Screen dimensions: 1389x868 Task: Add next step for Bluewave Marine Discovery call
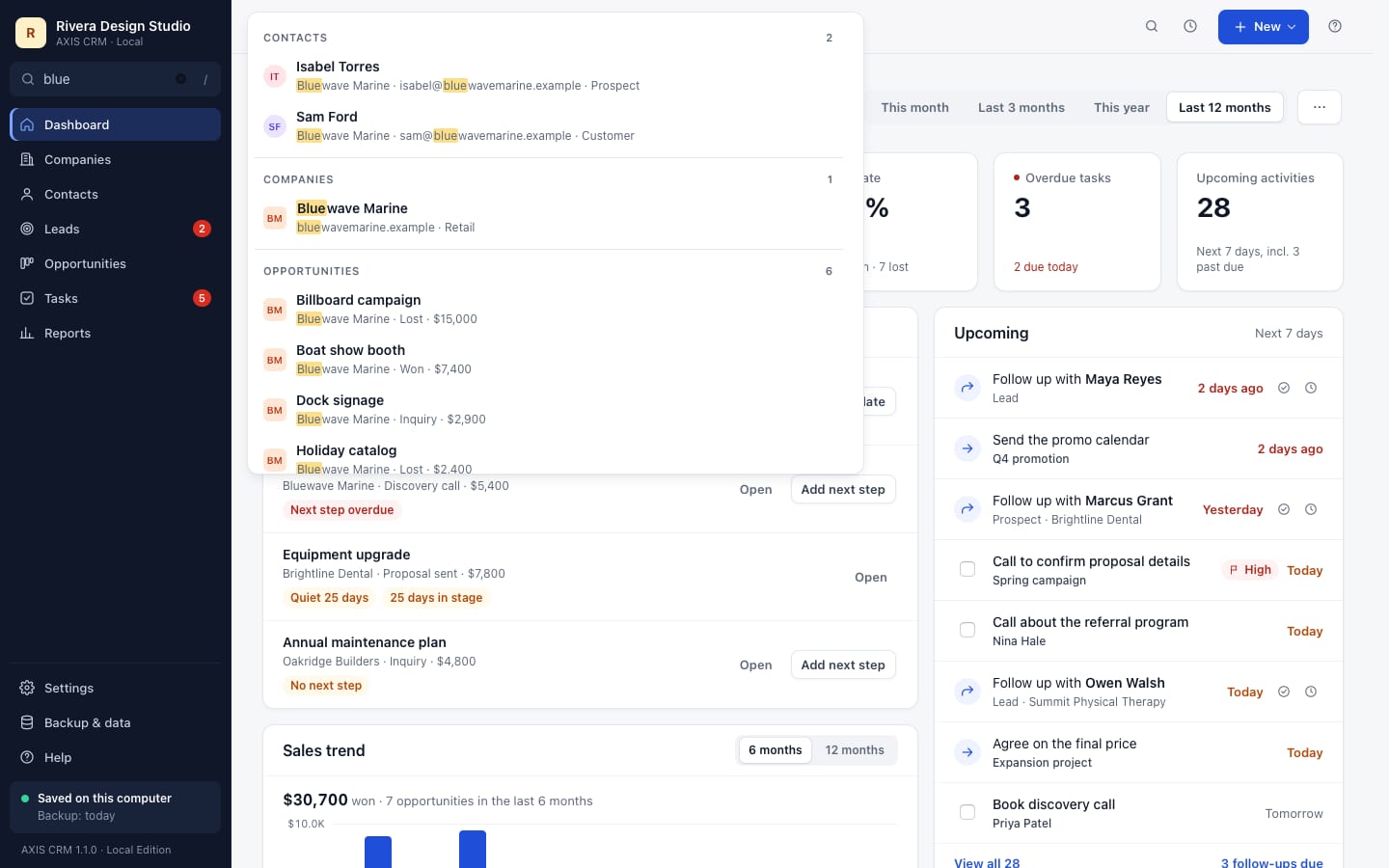click(843, 489)
